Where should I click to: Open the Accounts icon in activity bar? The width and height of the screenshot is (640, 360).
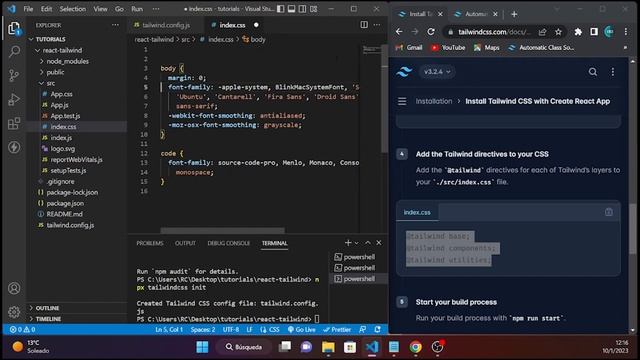point(14,288)
